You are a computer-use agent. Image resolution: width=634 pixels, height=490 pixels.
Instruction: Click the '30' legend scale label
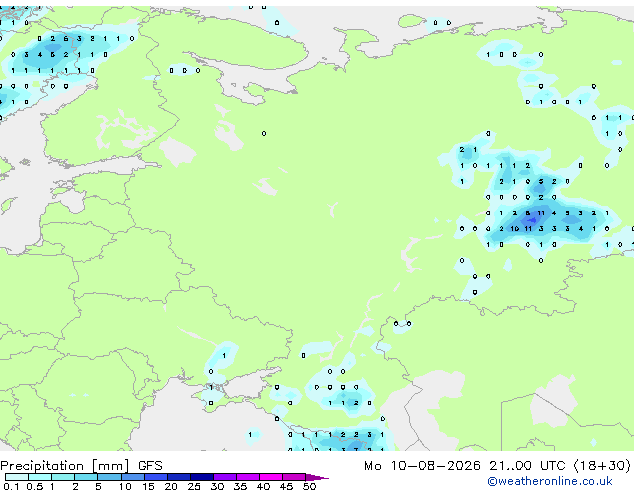click(217, 486)
